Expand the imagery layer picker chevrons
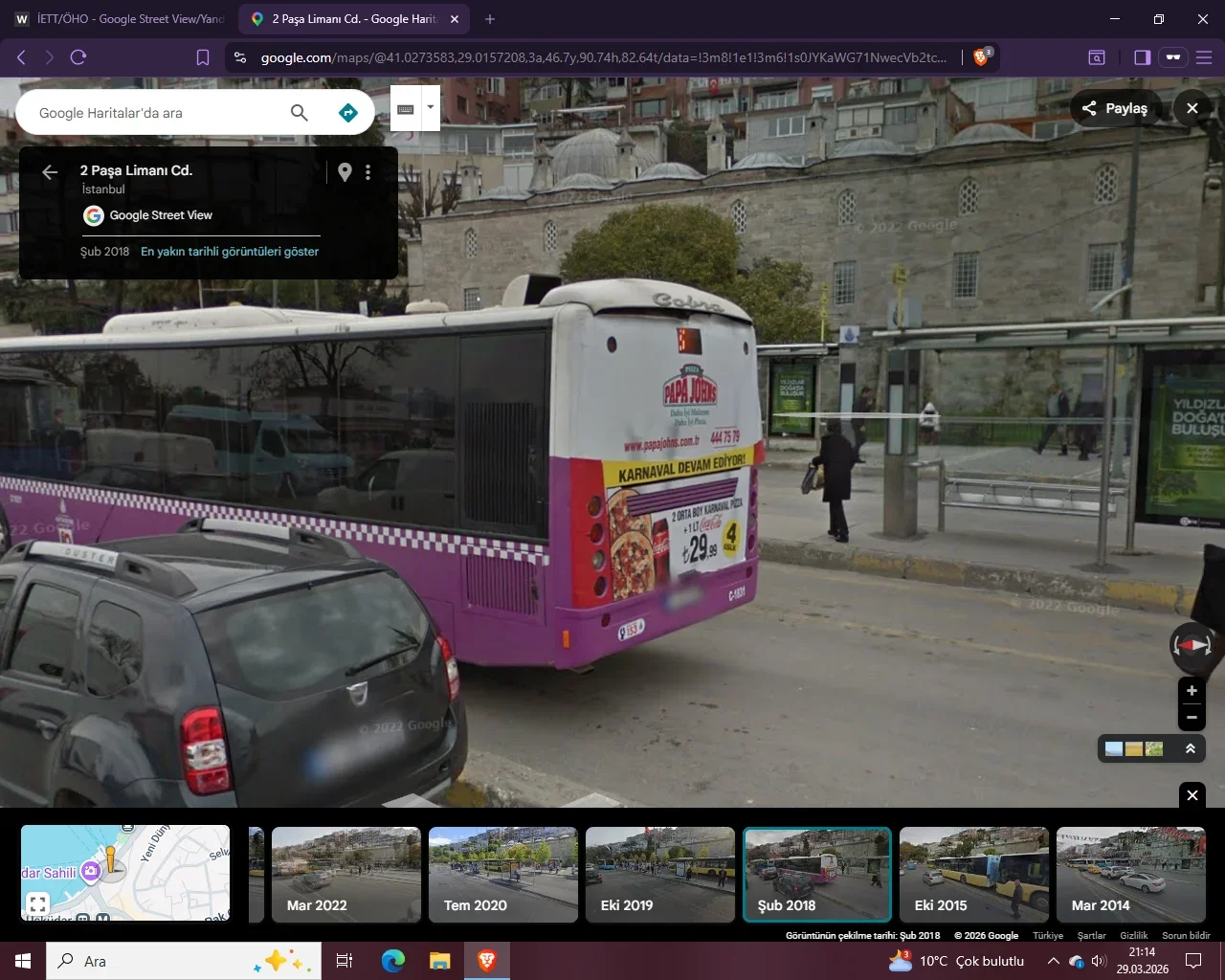This screenshot has width=1225, height=980. pos(1191,748)
